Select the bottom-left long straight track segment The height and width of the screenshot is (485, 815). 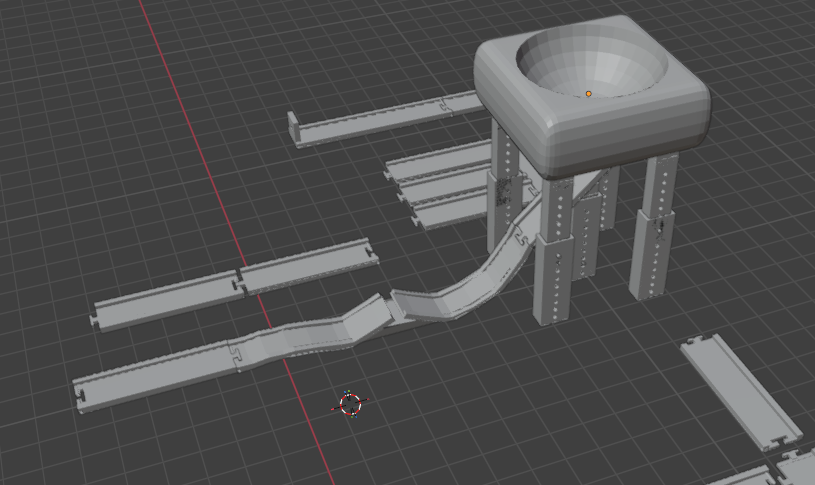click(x=156, y=375)
